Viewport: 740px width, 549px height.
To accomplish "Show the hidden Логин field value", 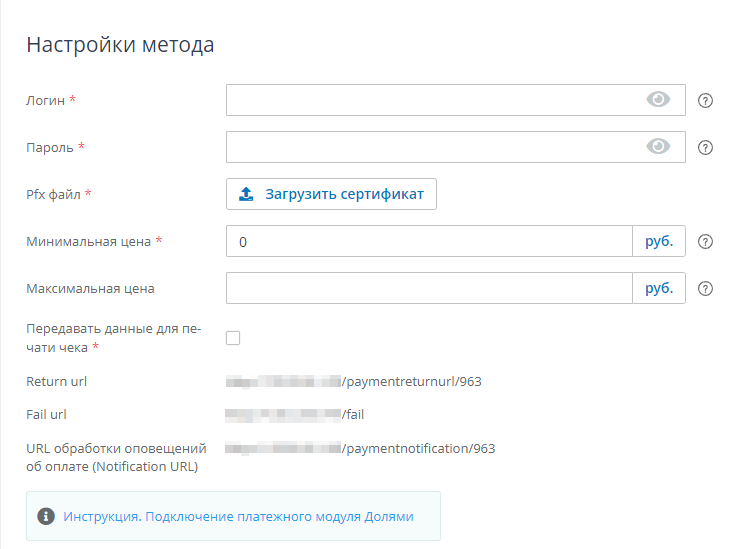I will click(658, 100).
